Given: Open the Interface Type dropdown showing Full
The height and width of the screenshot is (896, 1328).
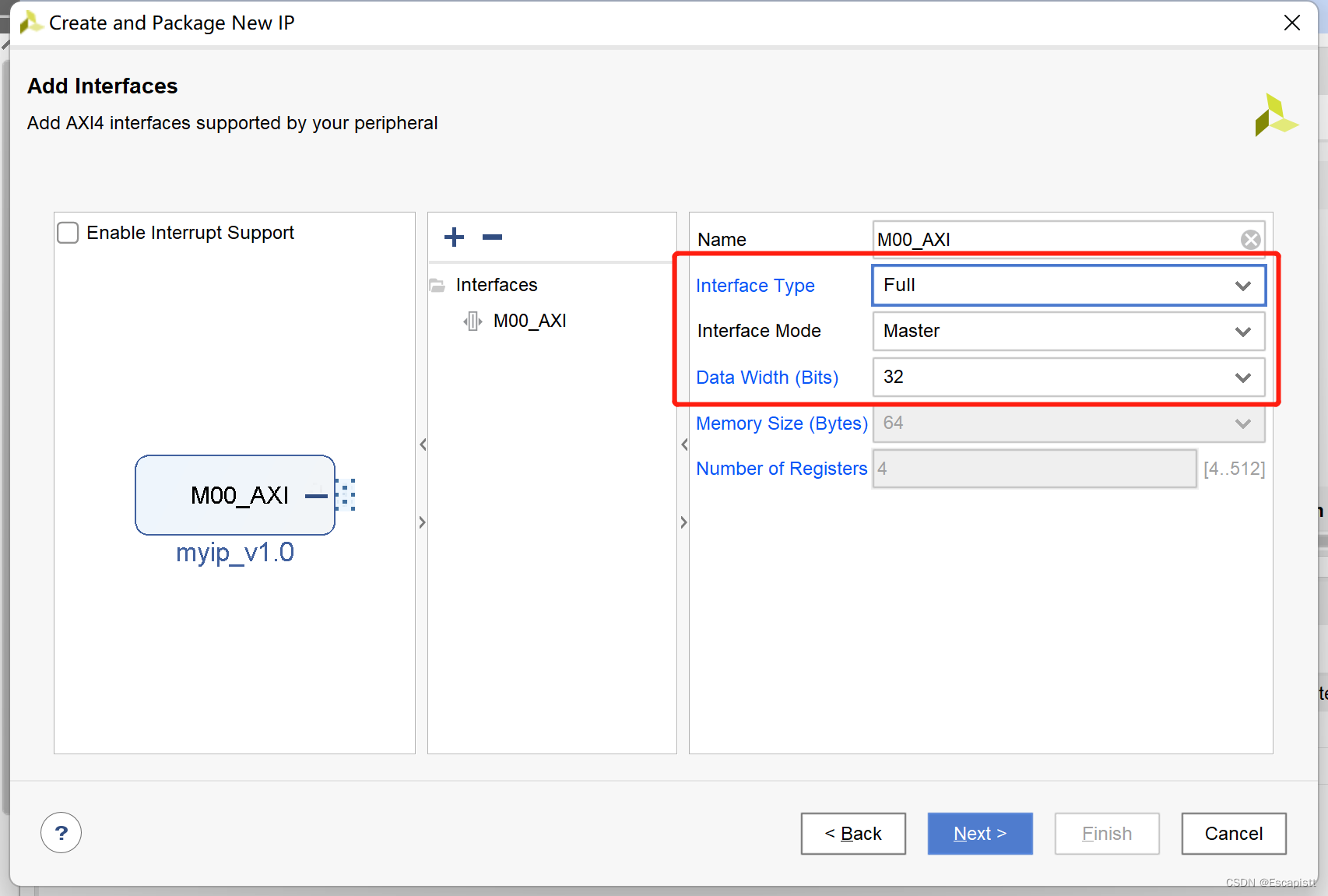Looking at the screenshot, I should (1069, 286).
